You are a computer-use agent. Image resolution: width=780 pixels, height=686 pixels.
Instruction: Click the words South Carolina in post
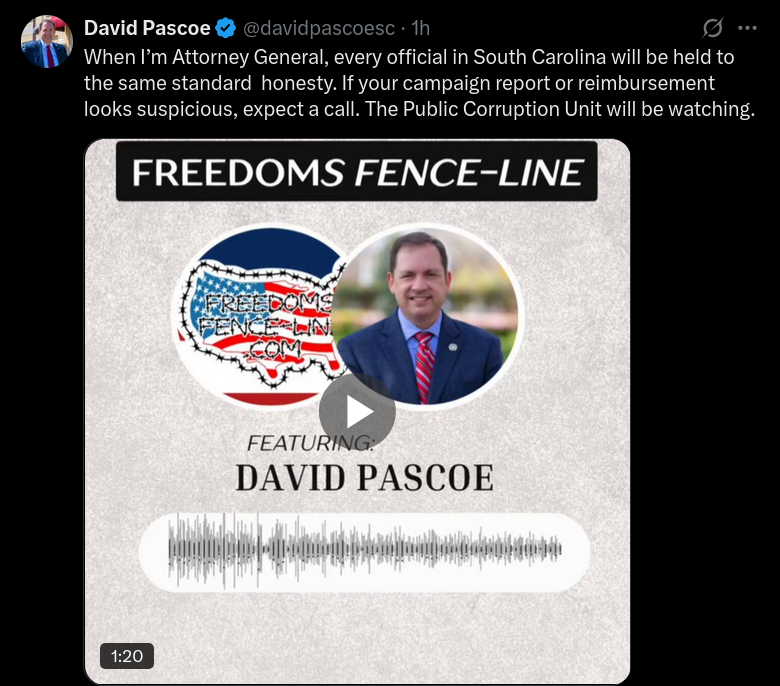[540, 57]
